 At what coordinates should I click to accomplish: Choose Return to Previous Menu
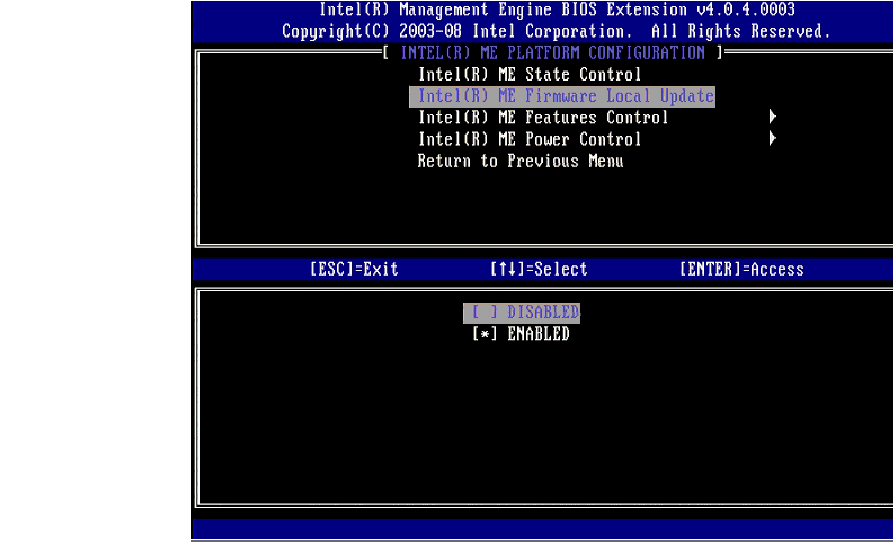tap(520, 161)
